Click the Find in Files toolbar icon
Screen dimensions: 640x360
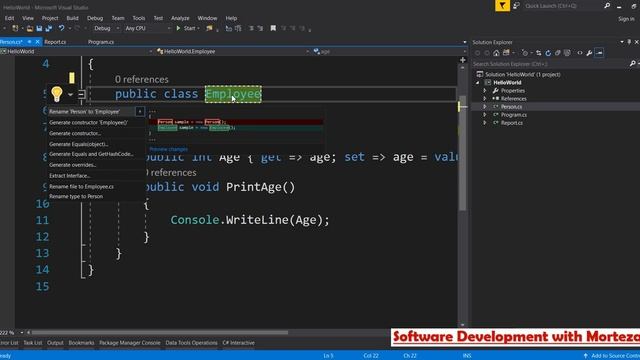(209, 29)
